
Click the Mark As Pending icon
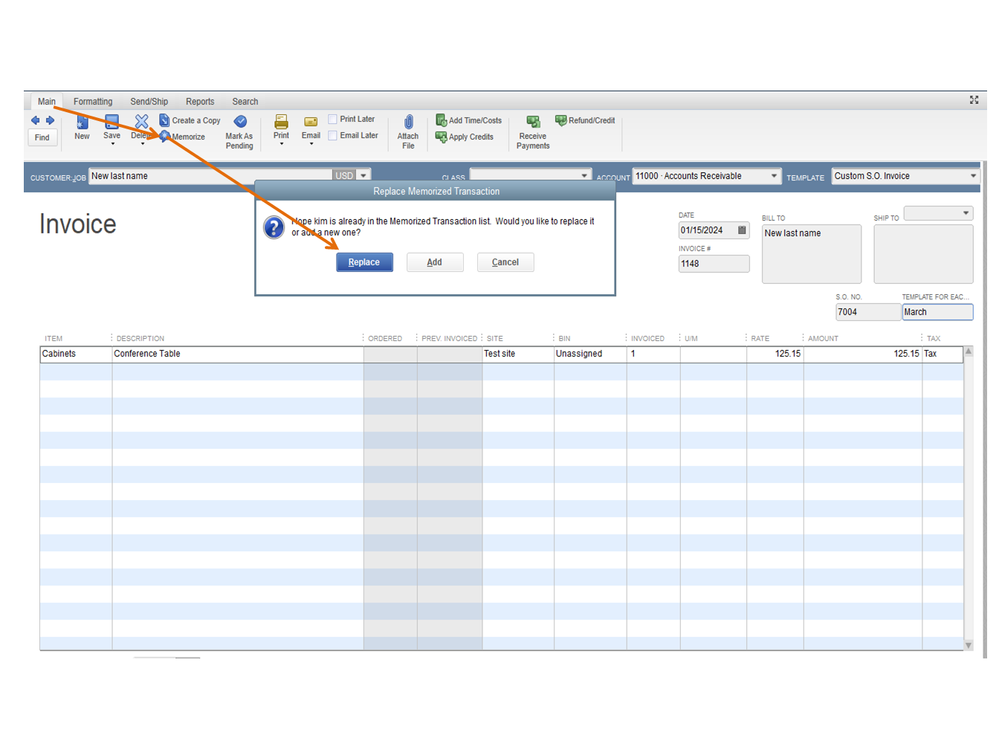(x=240, y=122)
